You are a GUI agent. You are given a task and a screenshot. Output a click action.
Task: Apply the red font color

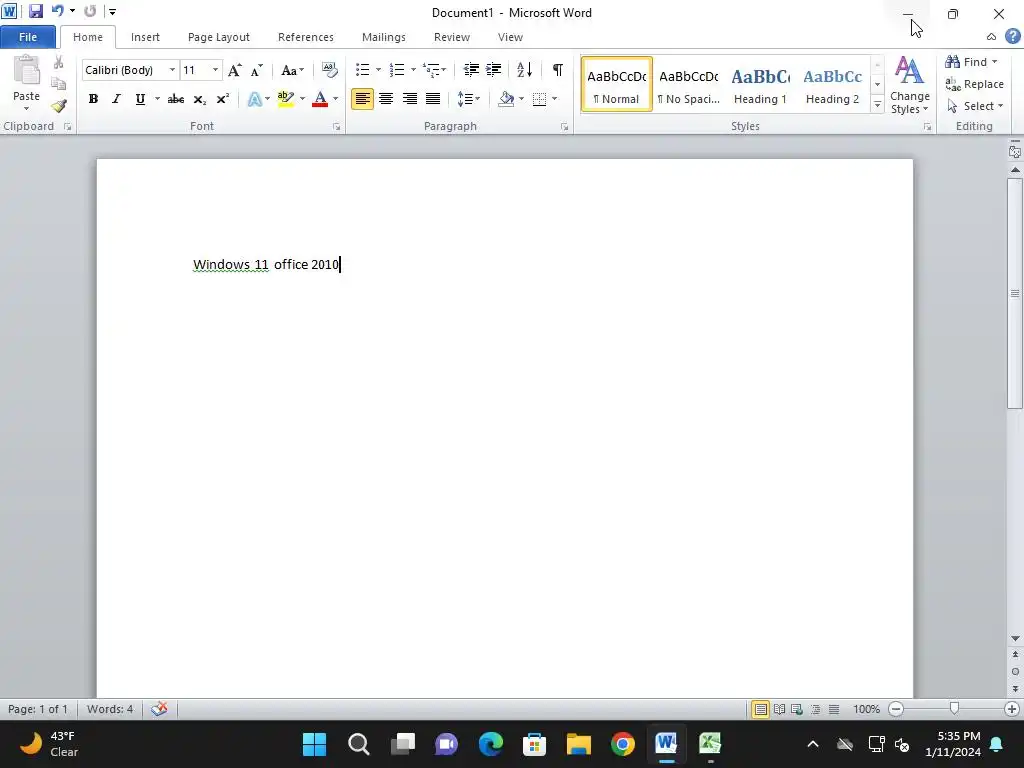click(320, 99)
